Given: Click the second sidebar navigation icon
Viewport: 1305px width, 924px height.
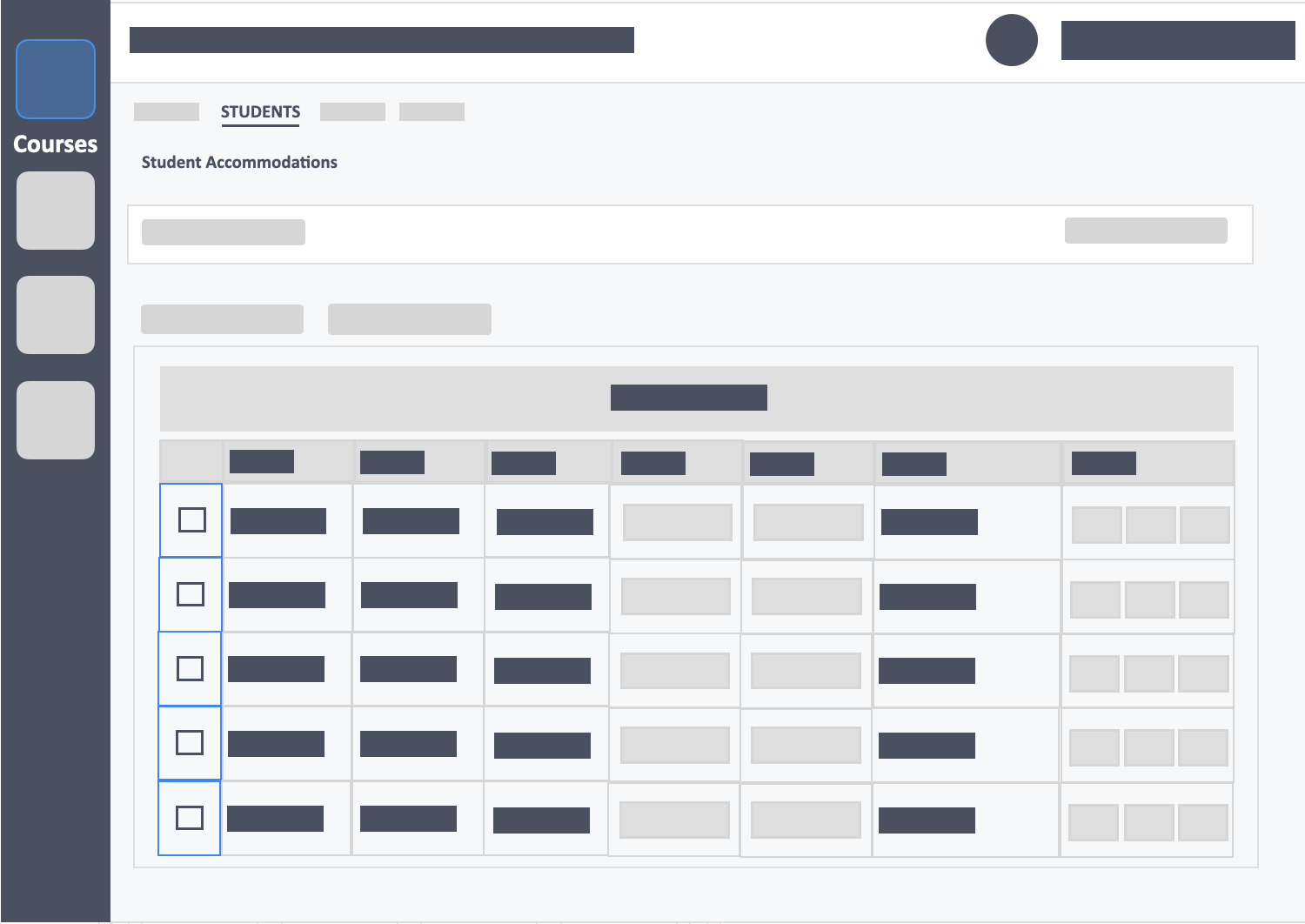Looking at the screenshot, I should [x=55, y=211].
